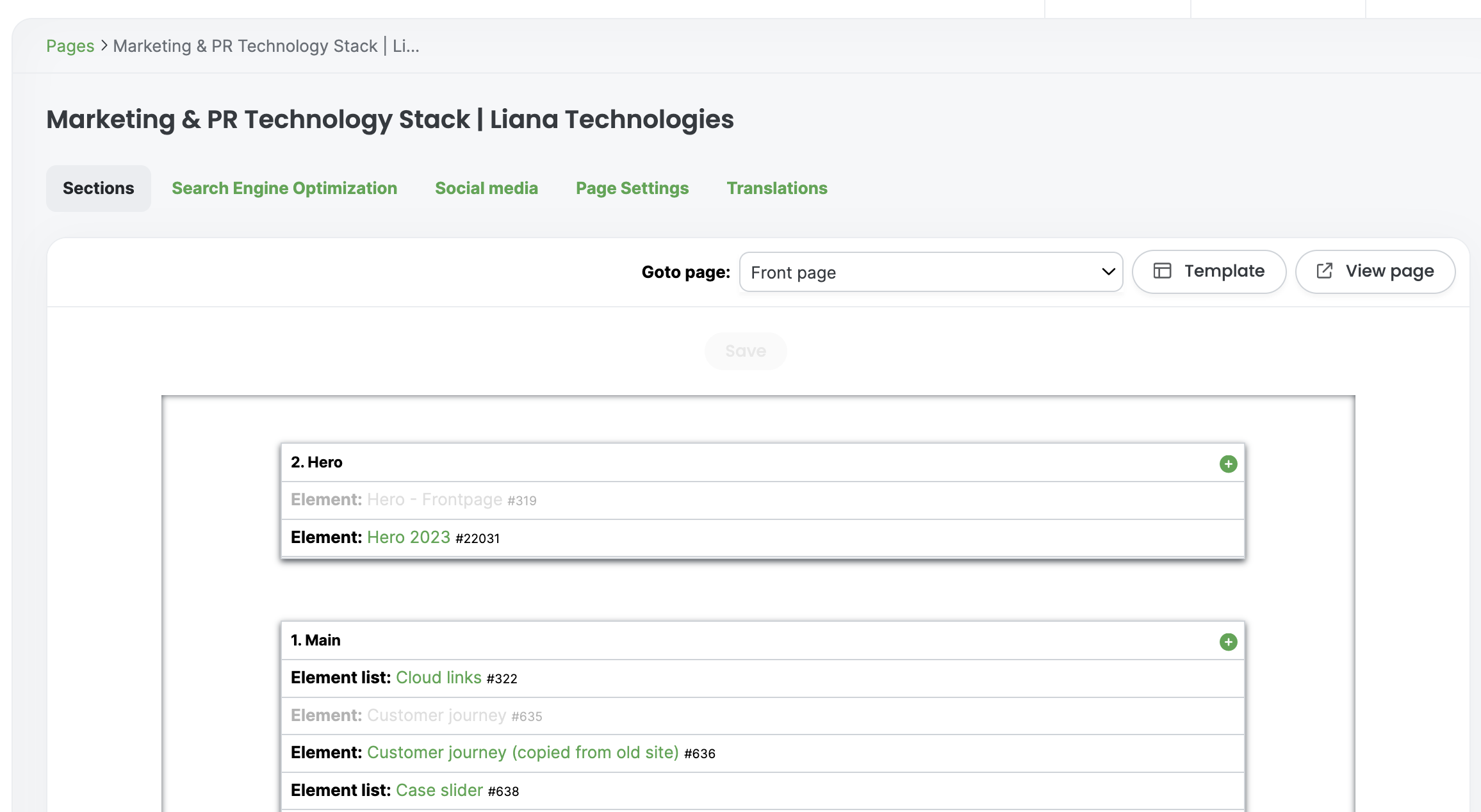Open the Pages breadcrumb link
1481x812 pixels.
[x=70, y=45]
